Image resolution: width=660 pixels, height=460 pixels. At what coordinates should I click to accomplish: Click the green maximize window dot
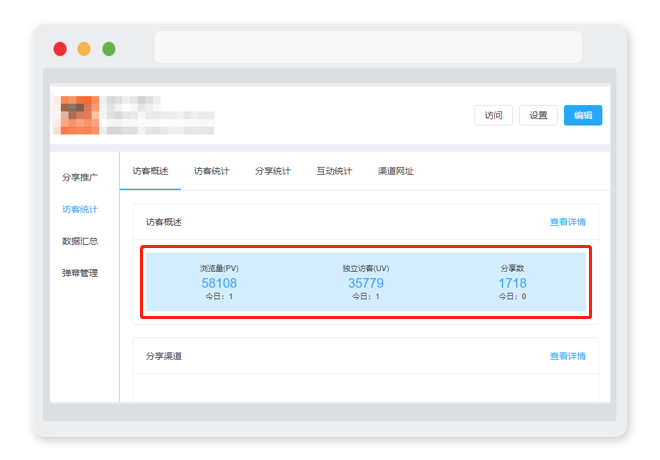(109, 49)
